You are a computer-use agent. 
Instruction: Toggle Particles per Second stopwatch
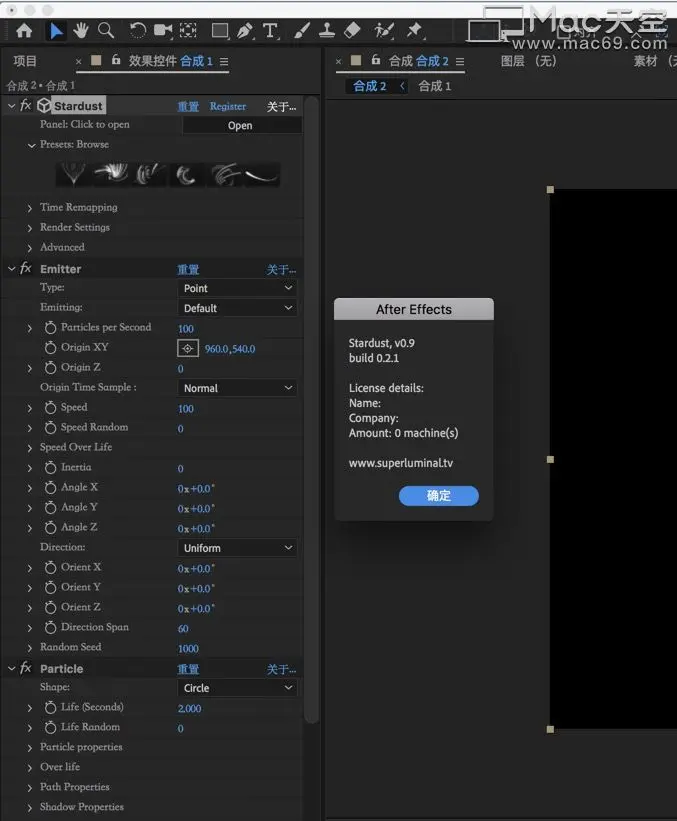pyautogui.click(x=50, y=328)
